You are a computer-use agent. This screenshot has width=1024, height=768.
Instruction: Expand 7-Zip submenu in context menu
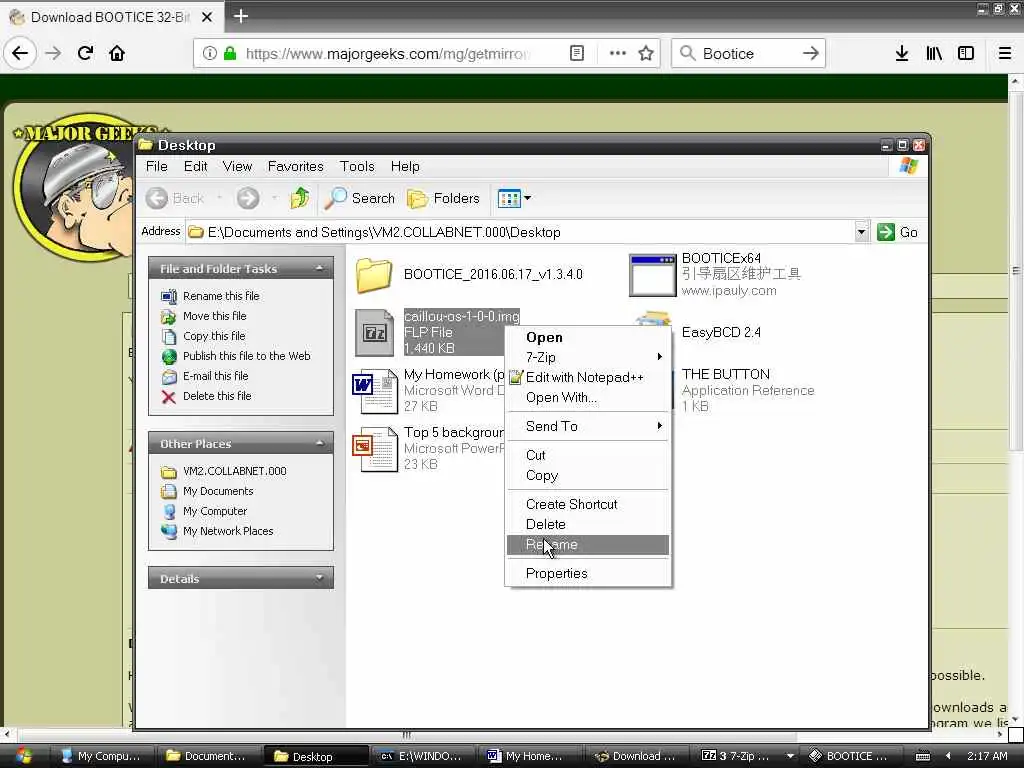pyautogui.click(x=588, y=357)
